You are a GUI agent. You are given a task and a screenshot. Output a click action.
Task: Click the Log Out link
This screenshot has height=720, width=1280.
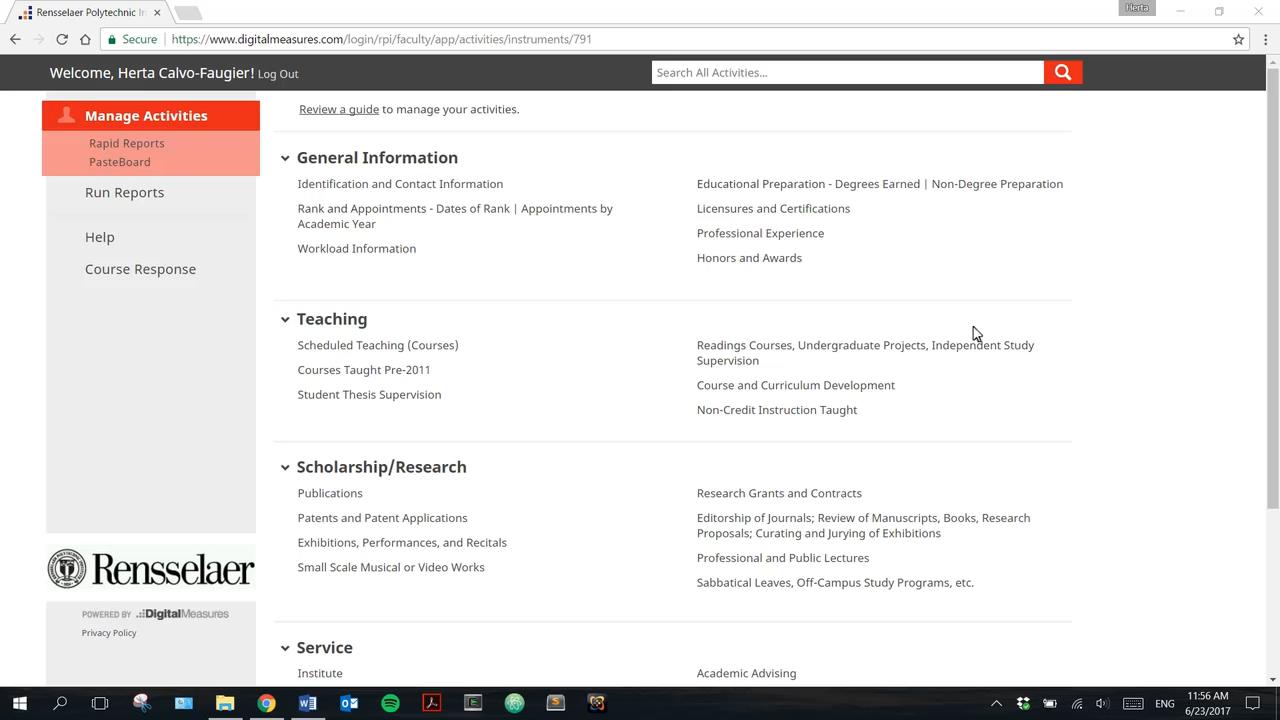coord(278,74)
